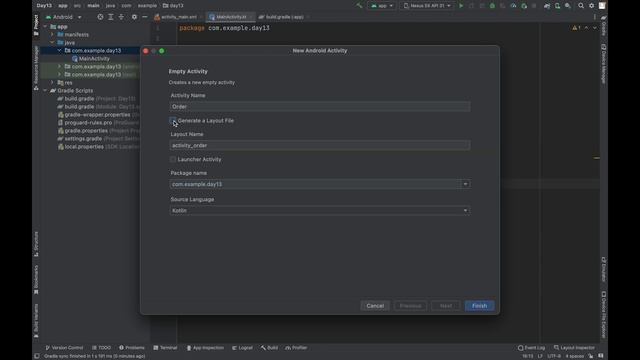The height and width of the screenshot is (360, 640).
Task: Open TODO tool tab
Action: (102, 348)
